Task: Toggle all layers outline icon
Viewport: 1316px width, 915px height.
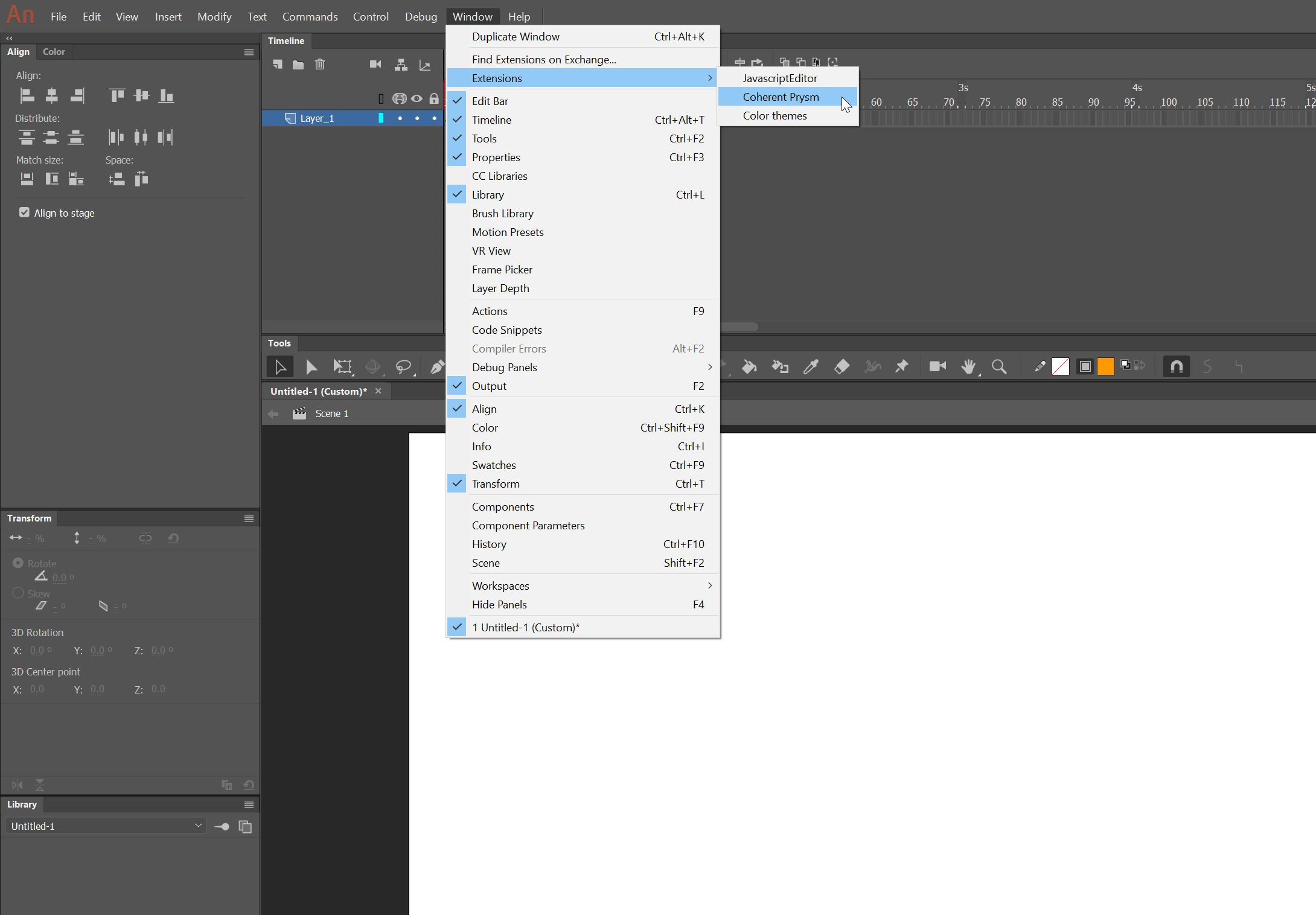Action: click(x=381, y=98)
